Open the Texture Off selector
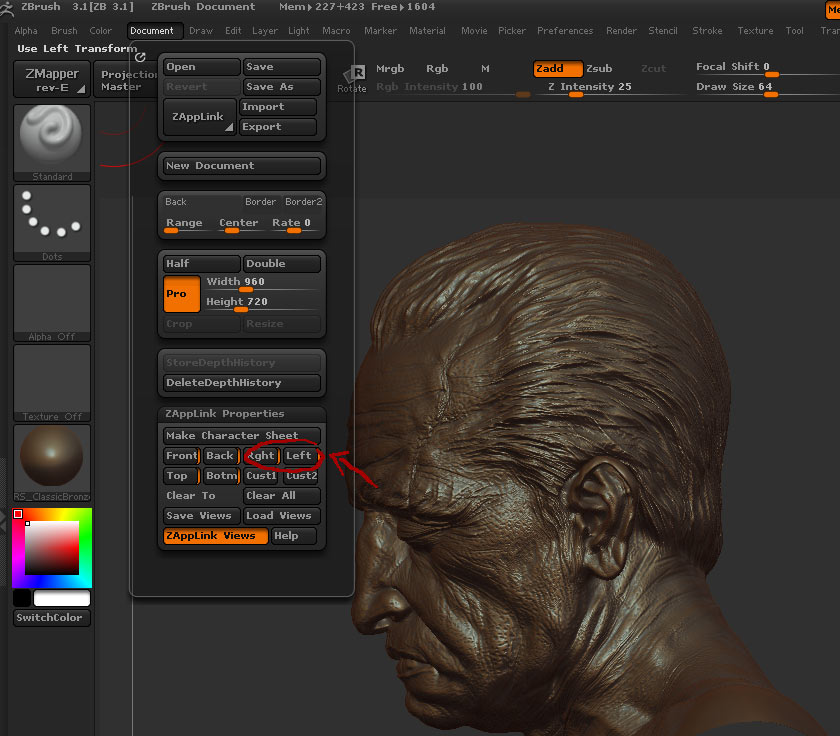Image resolution: width=840 pixels, height=736 pixels. [x=52, y=382]
